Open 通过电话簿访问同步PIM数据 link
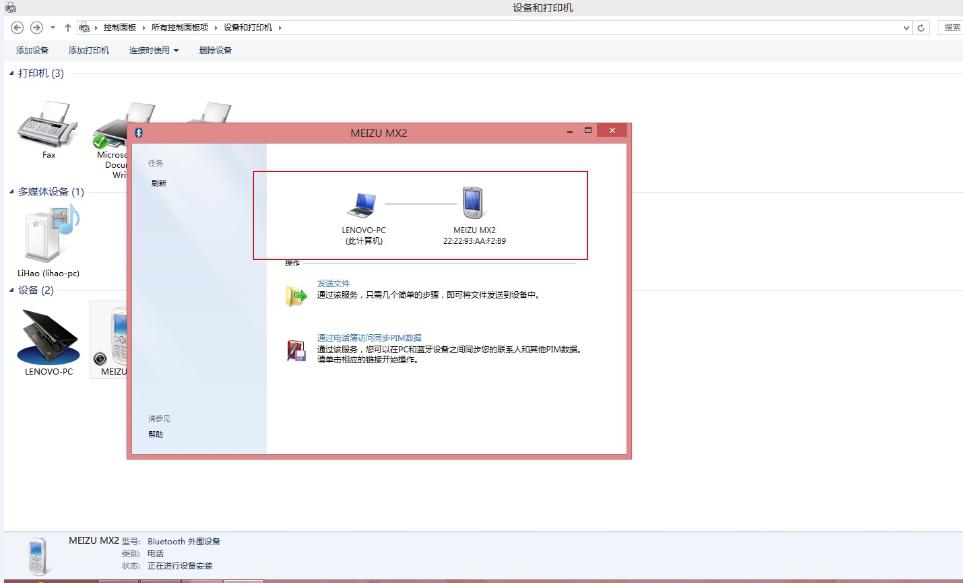 coord(369,338)
